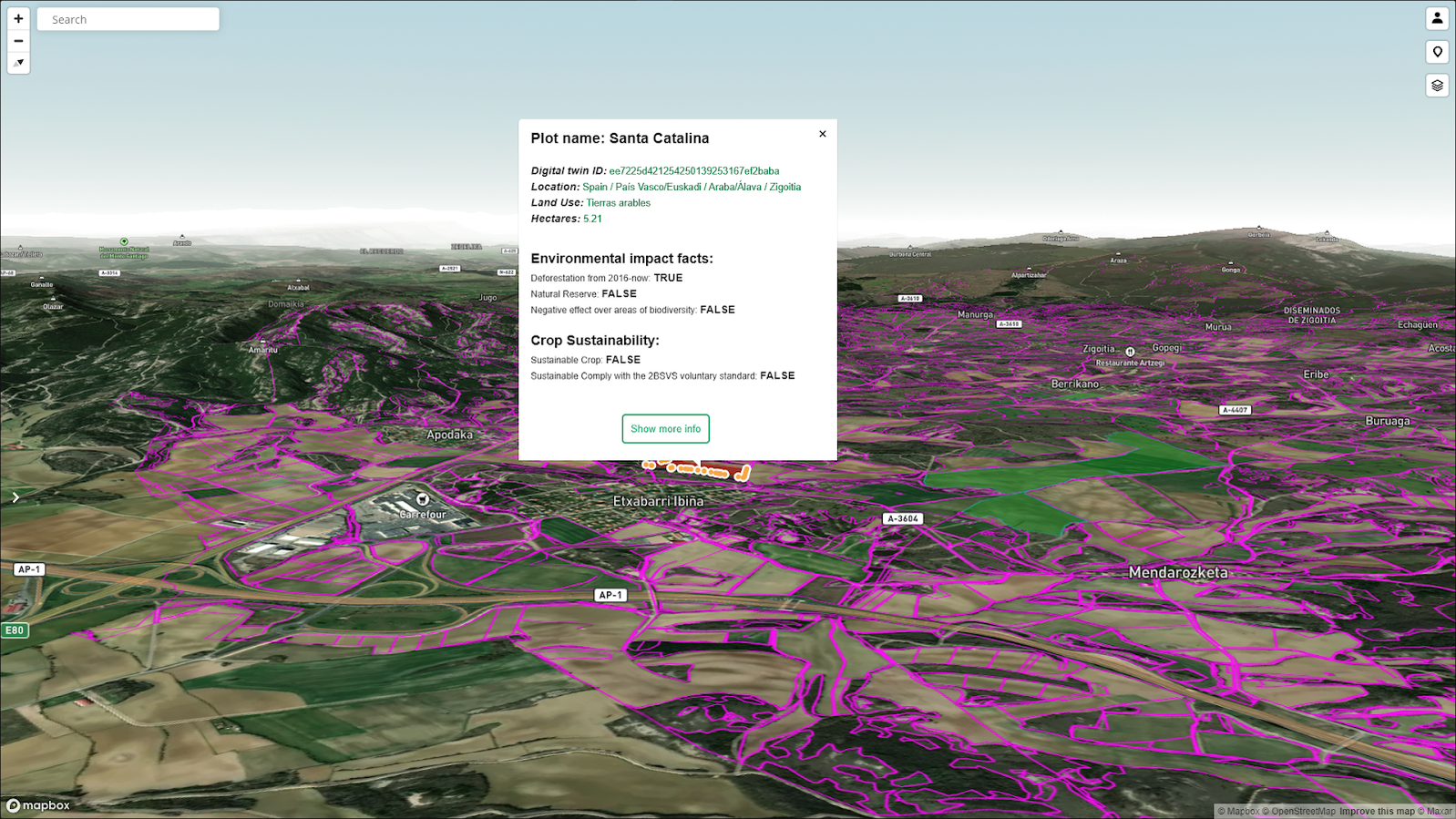
Task: Expand the left sidebar chevron
Action: 15,497
